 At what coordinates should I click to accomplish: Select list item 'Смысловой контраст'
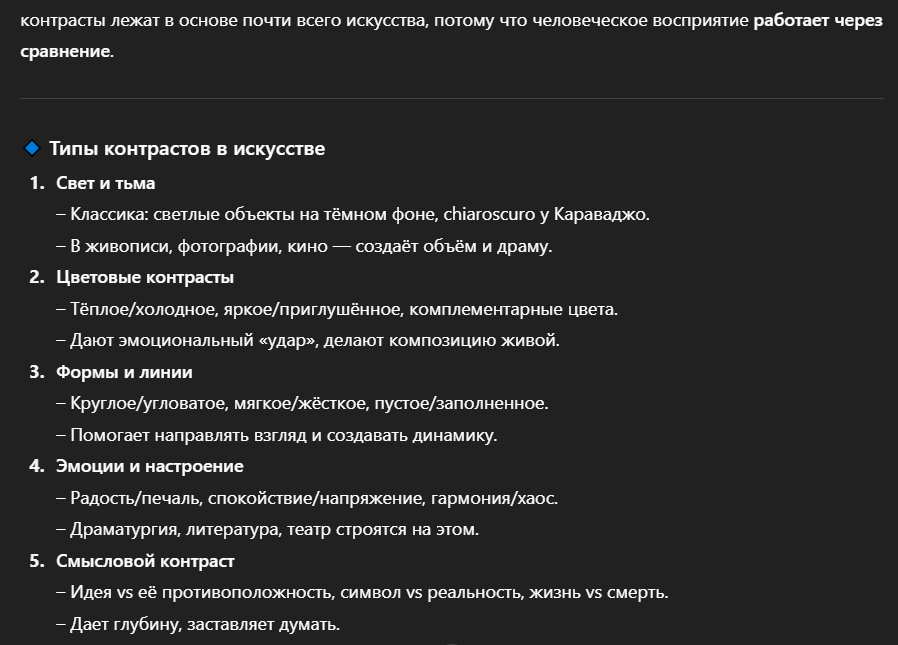[x=145, y=561]
